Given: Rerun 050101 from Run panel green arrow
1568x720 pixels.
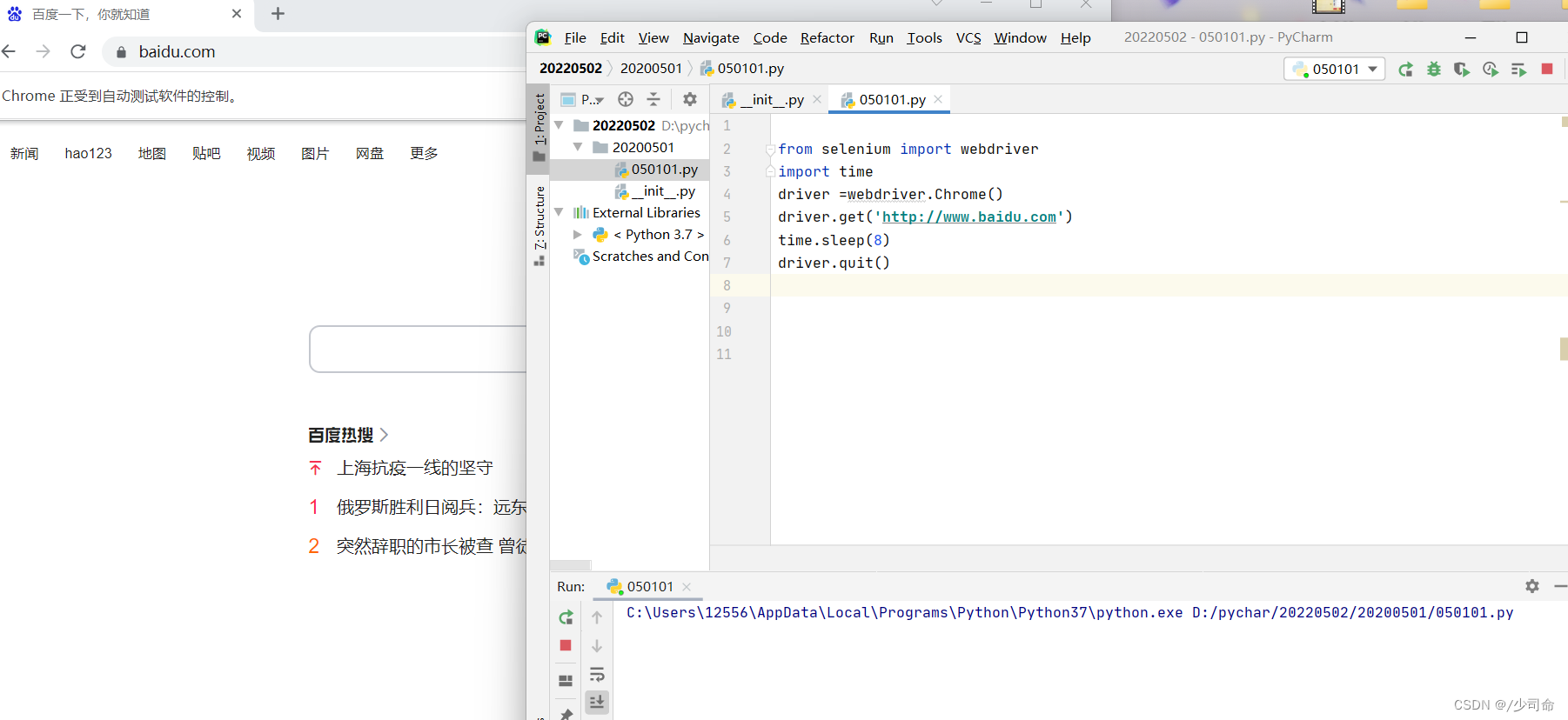Looking at the screenshot, I should pyautogui.click(x=566, y=617).
